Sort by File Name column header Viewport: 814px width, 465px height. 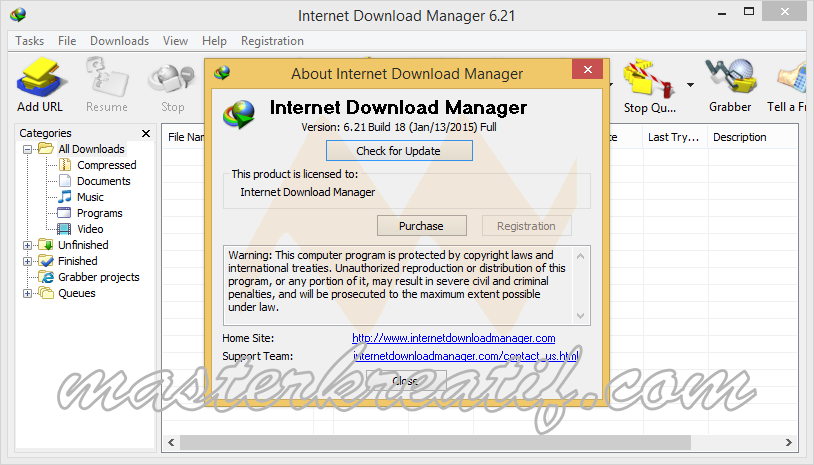[185, 137]
